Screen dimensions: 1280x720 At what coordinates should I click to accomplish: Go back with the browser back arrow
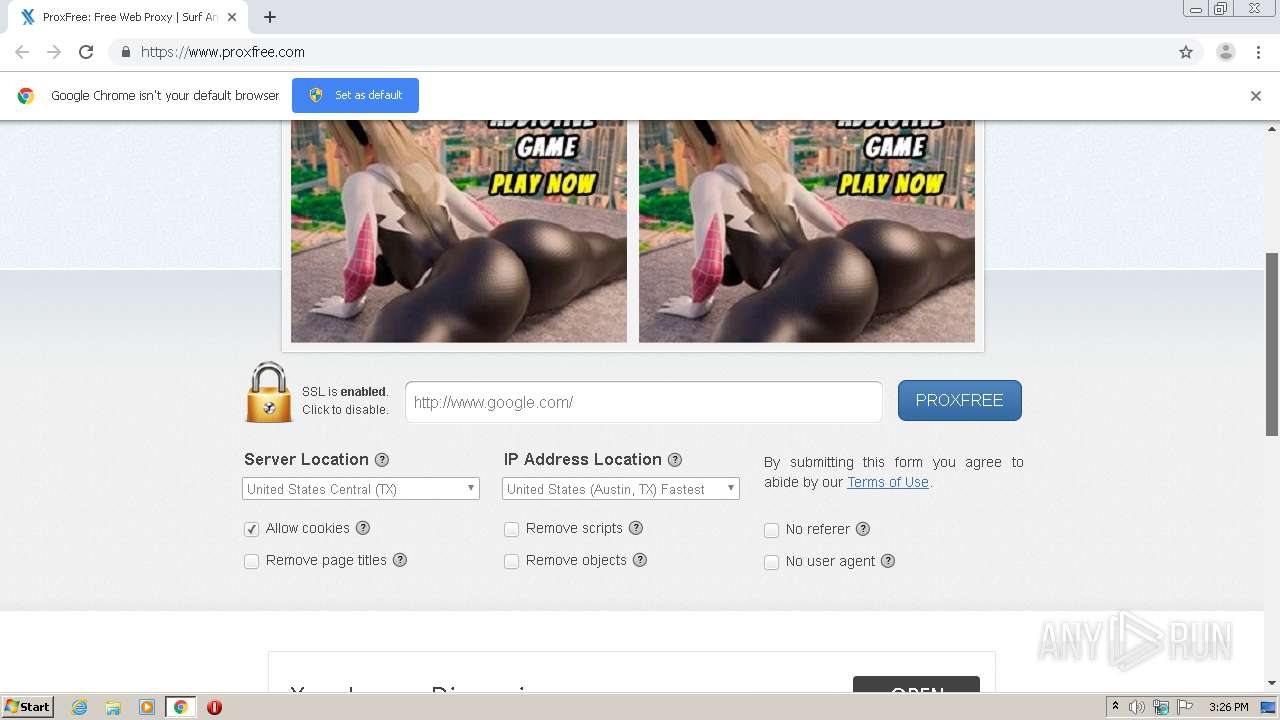[x=22, y=52]
